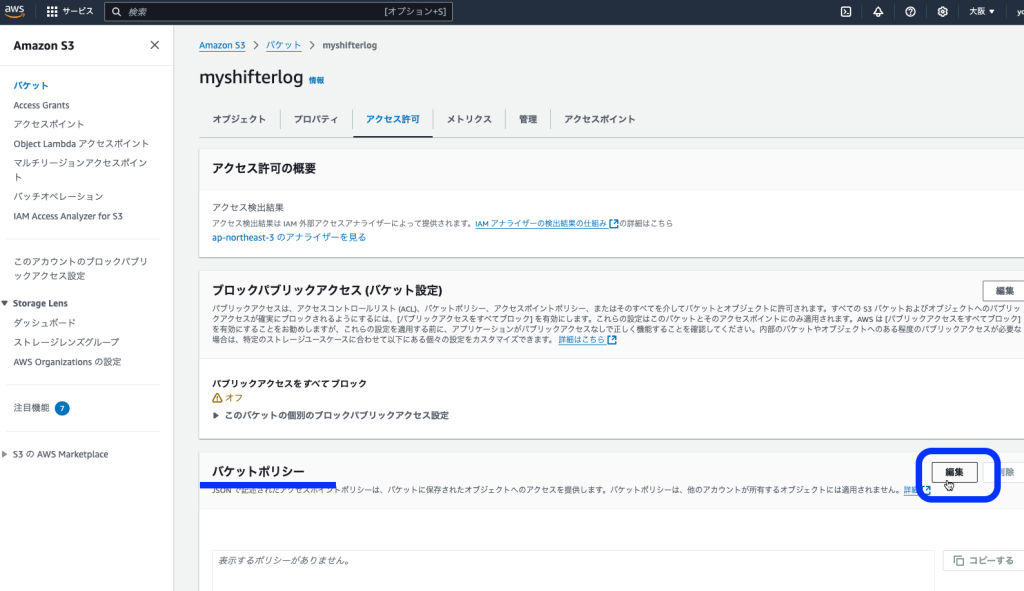The height and width of the screenshot is (591, 1024).
Task: Switch to the メトリクス tab
Action: click(x=469, y=119)
